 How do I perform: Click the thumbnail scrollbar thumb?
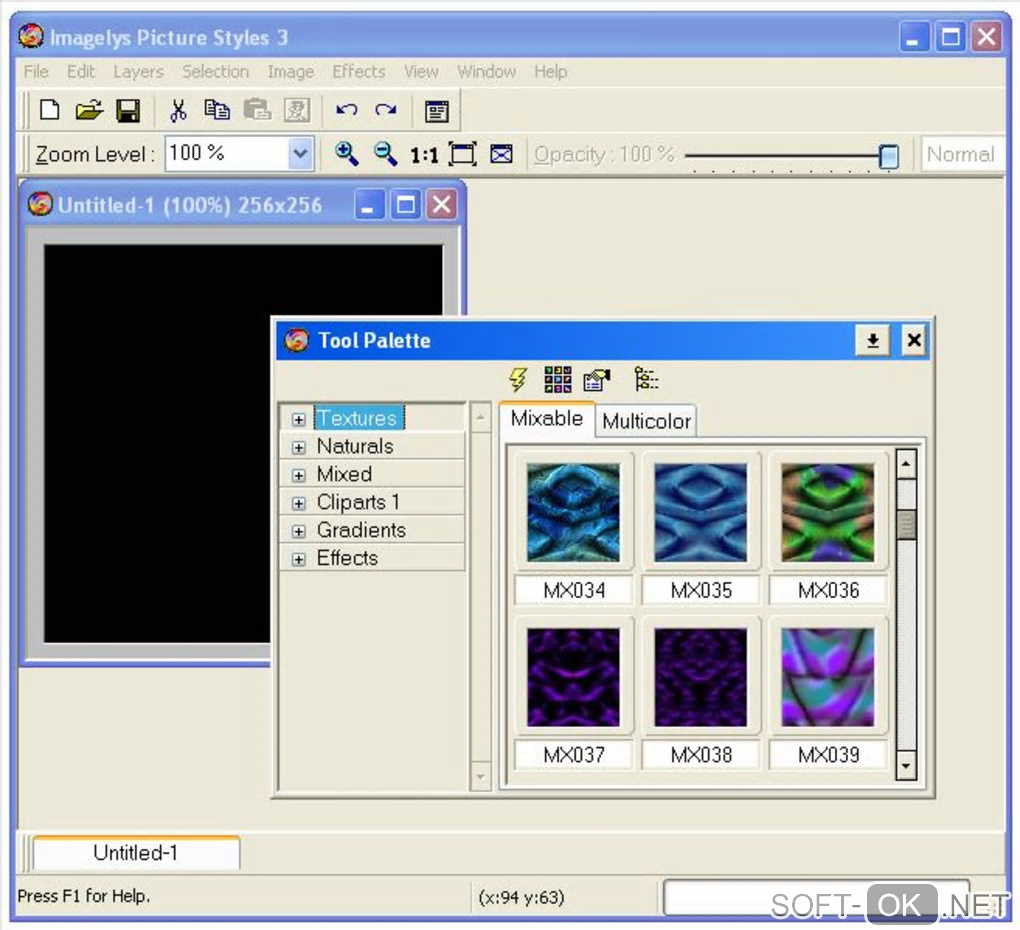(x=906, y=524)
